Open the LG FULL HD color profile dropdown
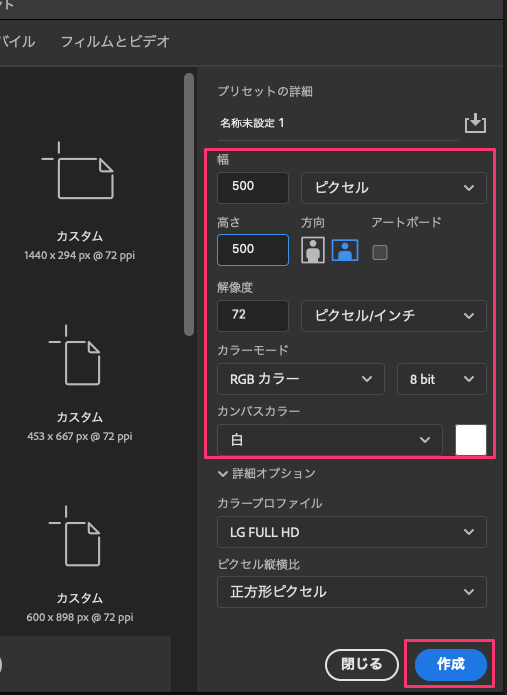Screen dimensions: 507x695 click(352, 532)
